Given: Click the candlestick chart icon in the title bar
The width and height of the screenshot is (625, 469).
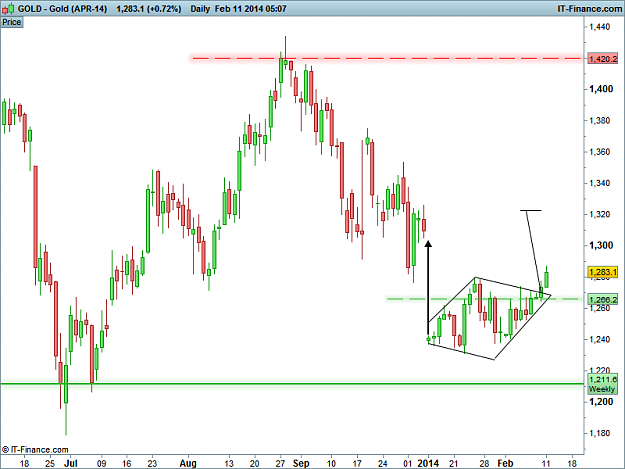Looking at the screenshot, I should (8, 8).
